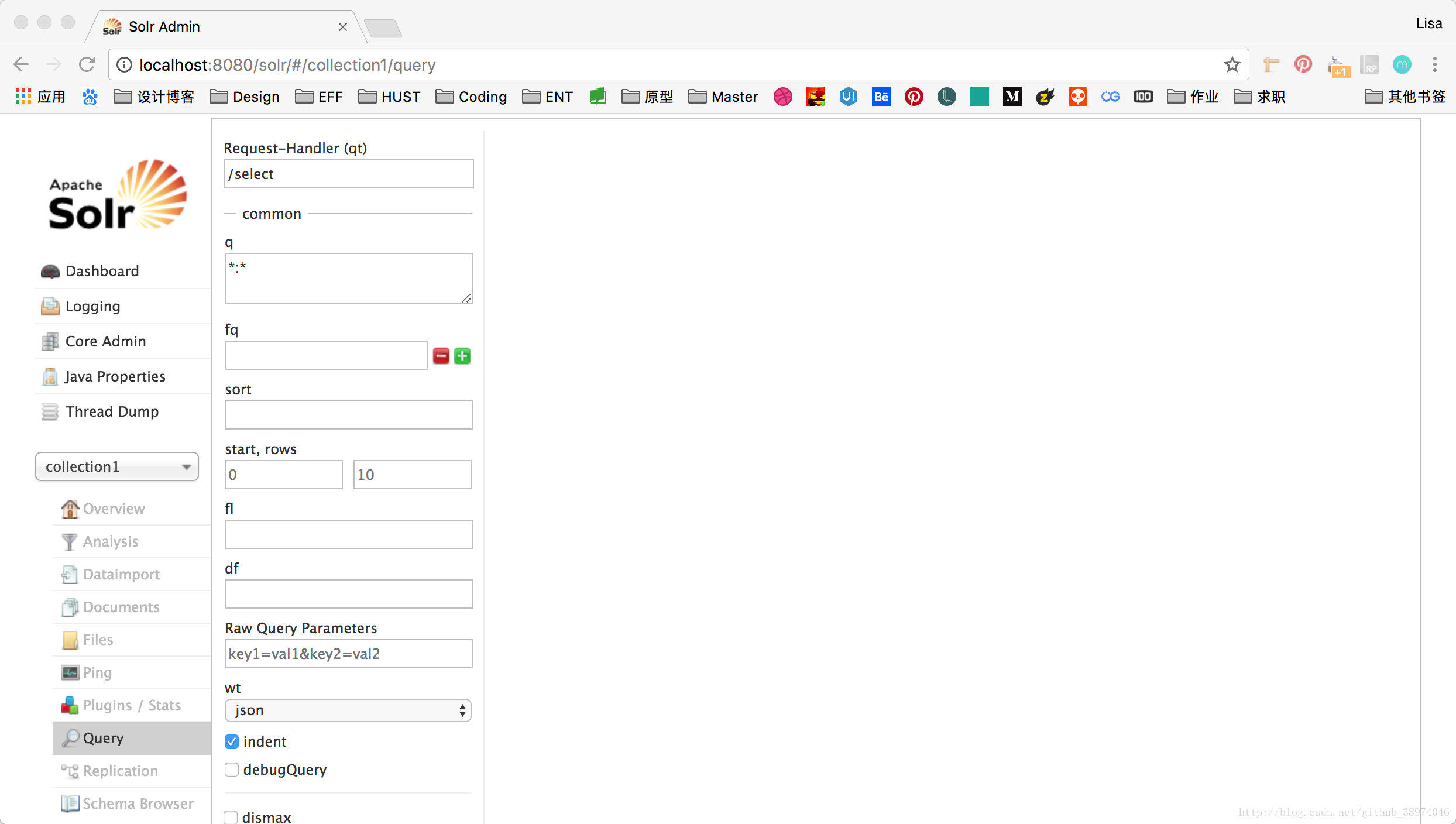Click the Query menu item

(x=104, y=738)
